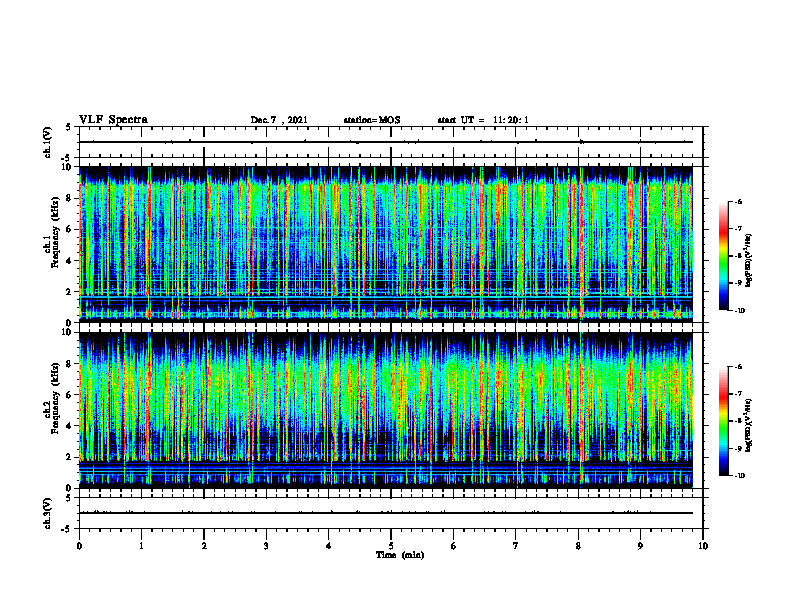Image resolution: width=792 pixels, height=612 pixels.
Task: Click the log(PSD) label beside the ch.1 colorbar
Action: point(750,261)
